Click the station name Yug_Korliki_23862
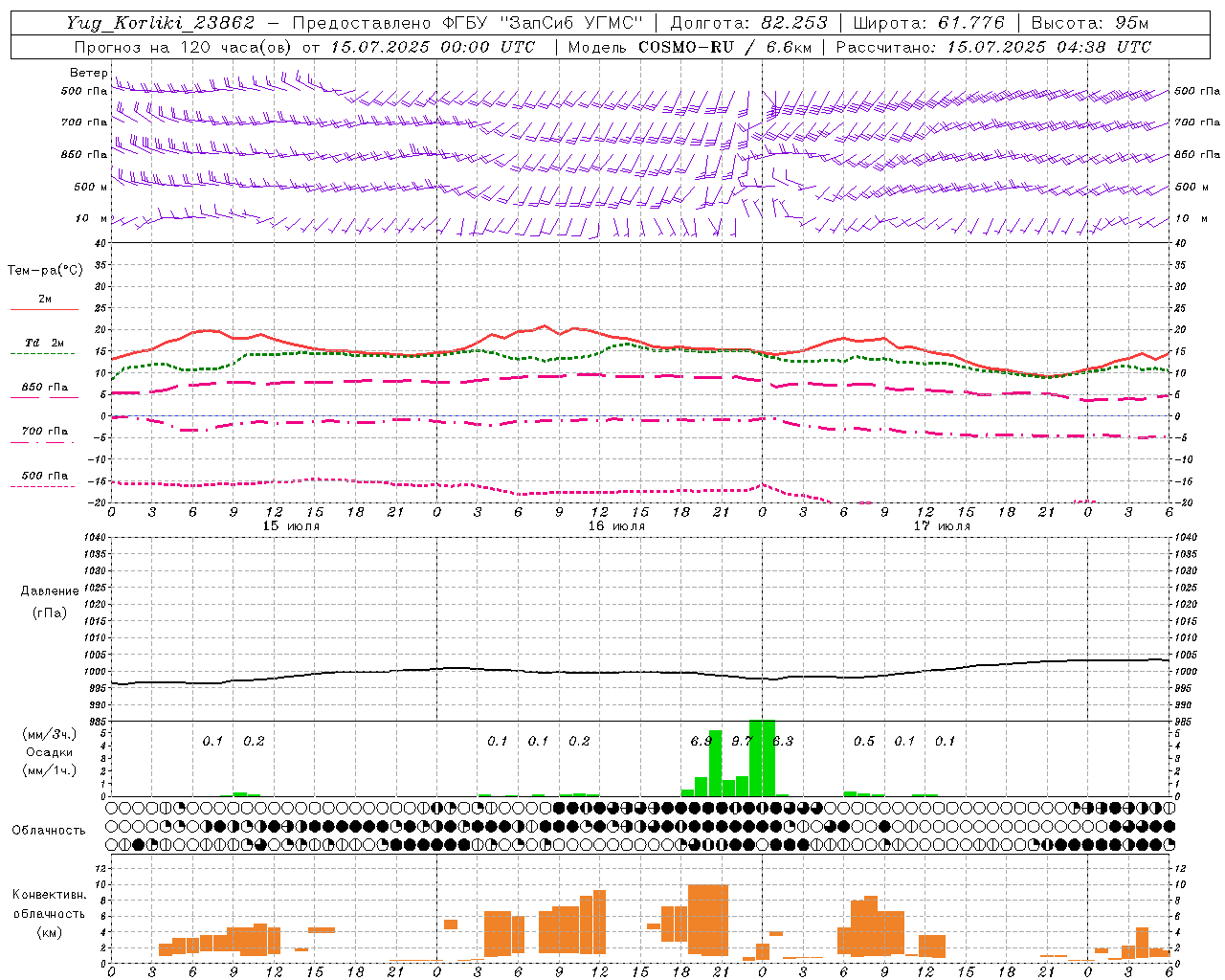The height and width of the screenshot is (980, 1225). [161, 23]
